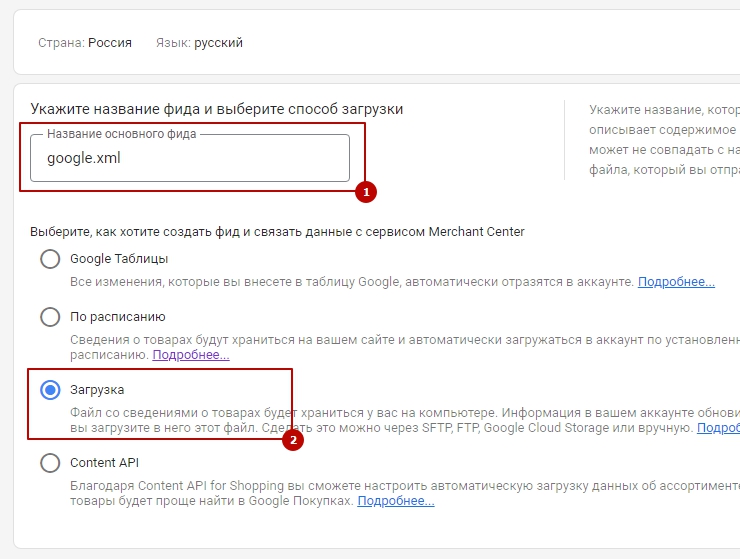Click the По расписанию option label
740x559 pixels.
117,317
